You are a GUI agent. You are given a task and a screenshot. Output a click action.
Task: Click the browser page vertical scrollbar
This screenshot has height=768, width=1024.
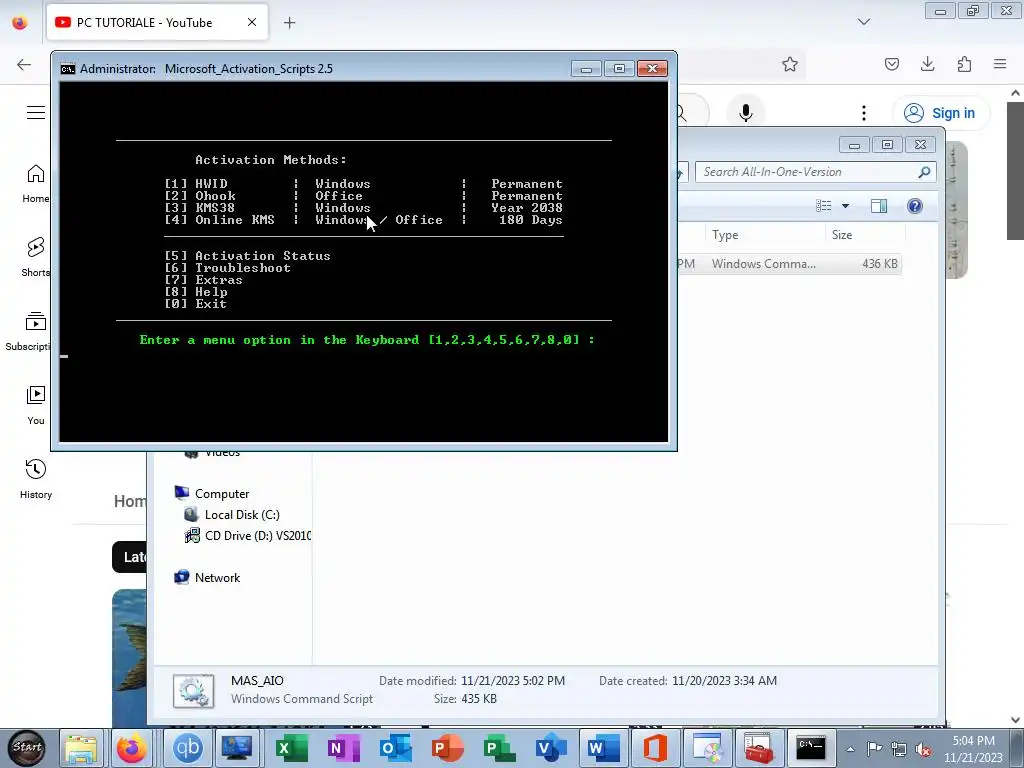pyautogui.click(x=1016, y=171)
